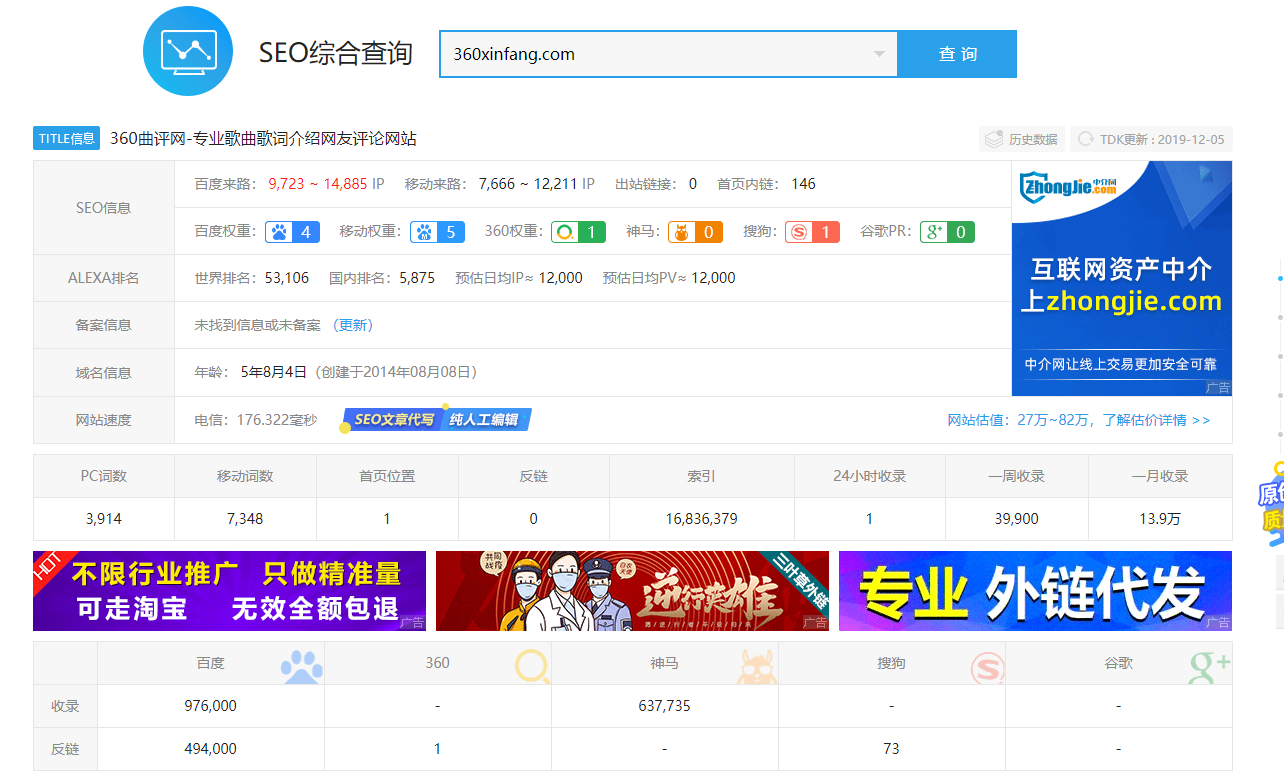
Task: Click 首页位置 value 1
Action: (387, 519)
